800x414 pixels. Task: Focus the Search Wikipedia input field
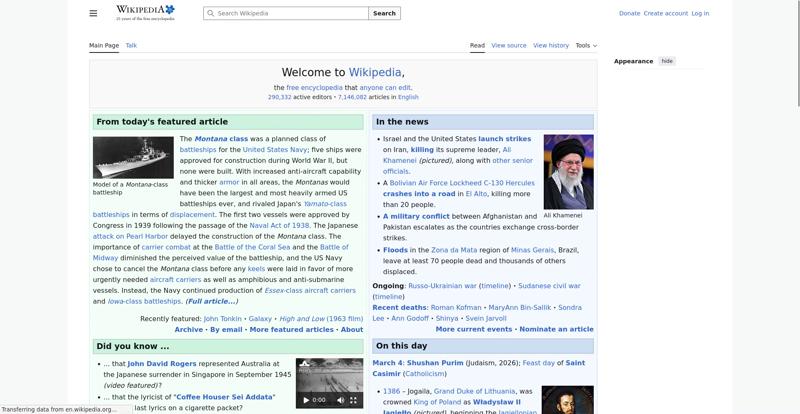[x=290, y=14]
